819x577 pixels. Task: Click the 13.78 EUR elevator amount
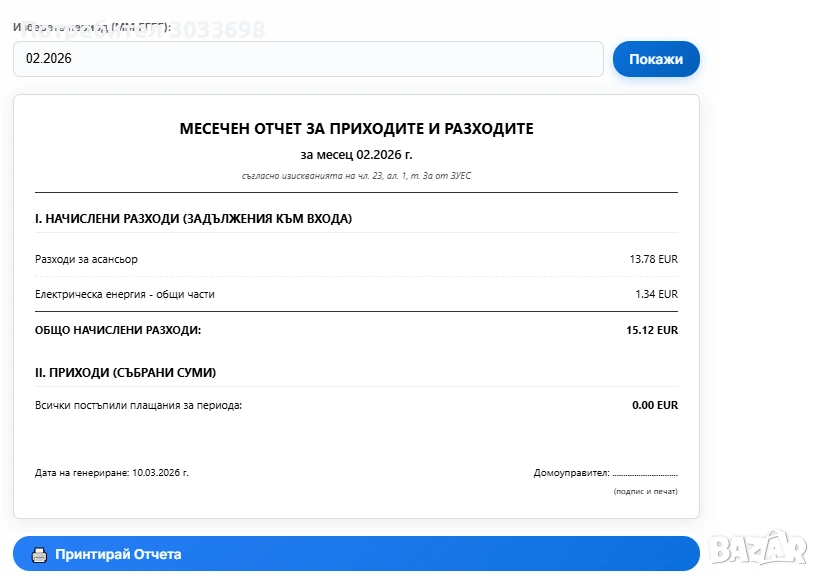[x=653, y=259]
